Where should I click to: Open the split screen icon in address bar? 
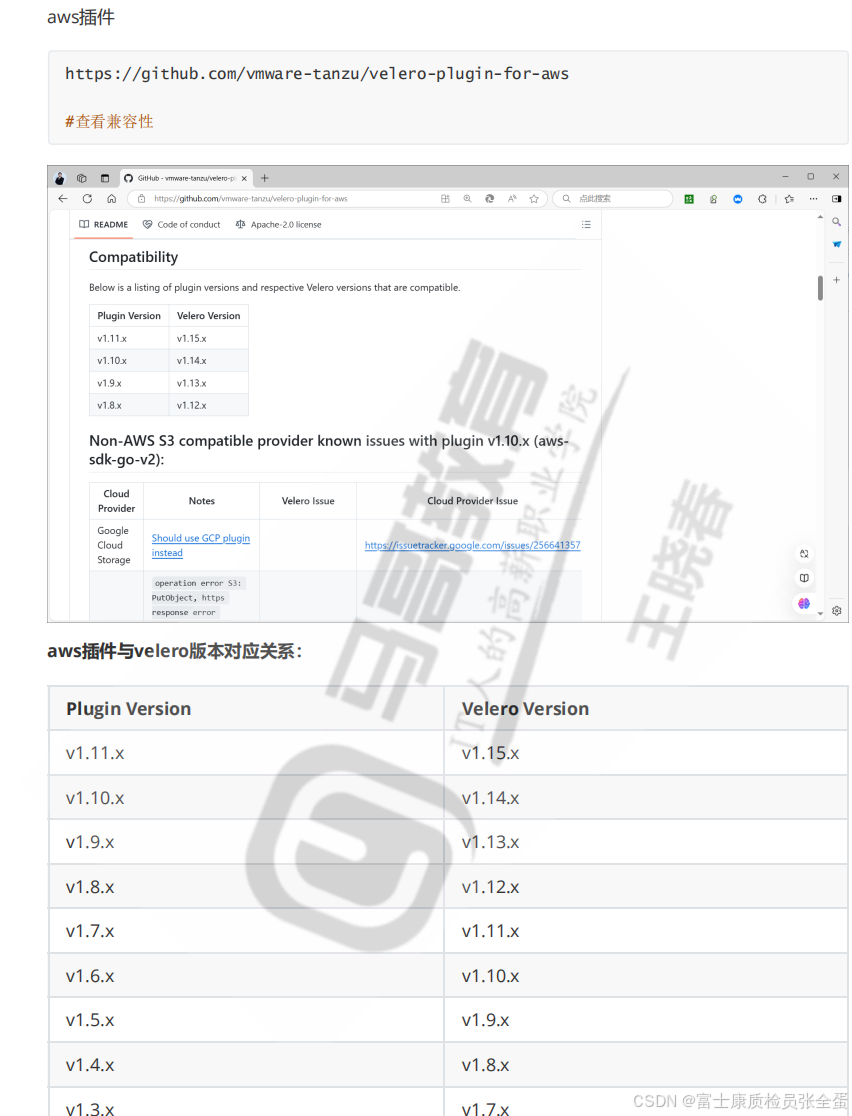[x=445, y=199]
